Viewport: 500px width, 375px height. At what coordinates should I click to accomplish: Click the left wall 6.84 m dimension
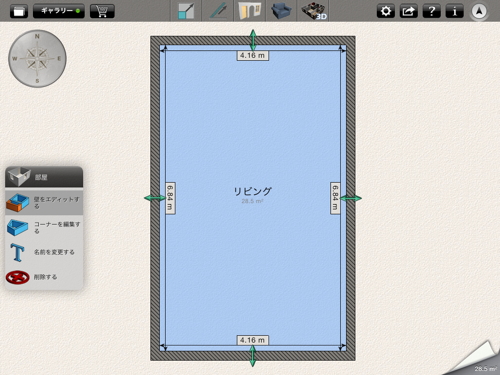click(170, 198)
